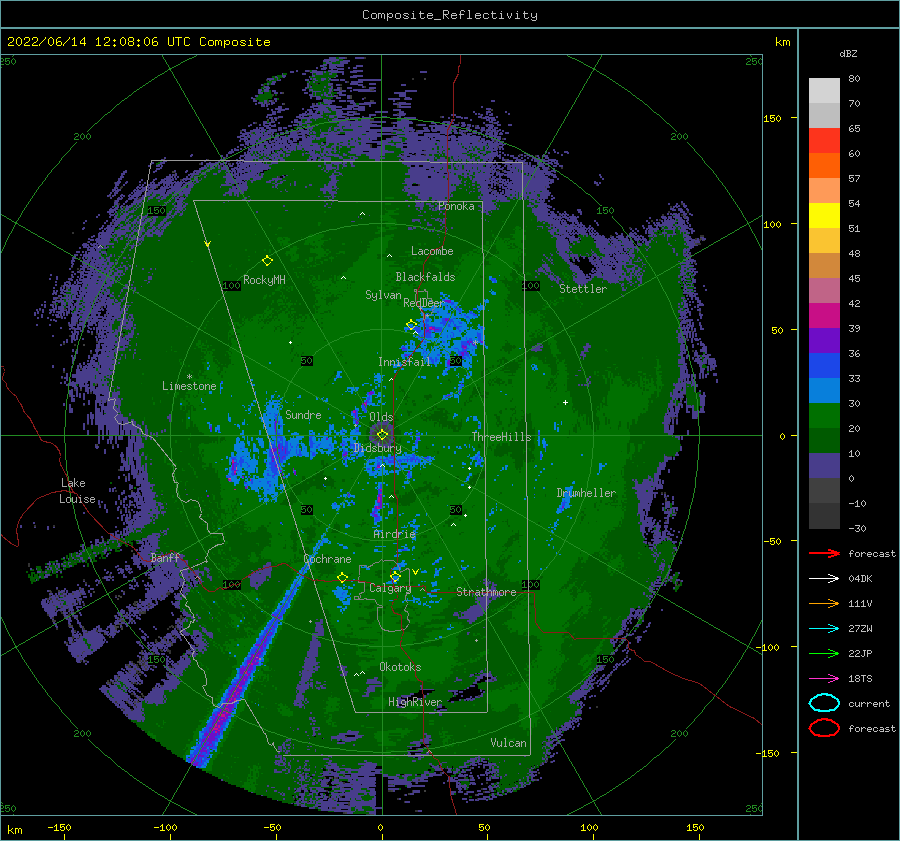
Task: Click the yellow diamond marker near RockyMH
Action: tap(267, 261)
